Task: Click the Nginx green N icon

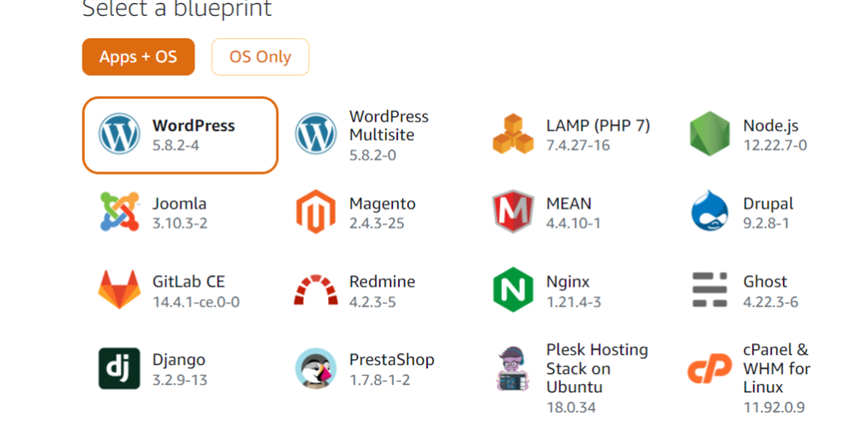Action: [x=513, y=290]
